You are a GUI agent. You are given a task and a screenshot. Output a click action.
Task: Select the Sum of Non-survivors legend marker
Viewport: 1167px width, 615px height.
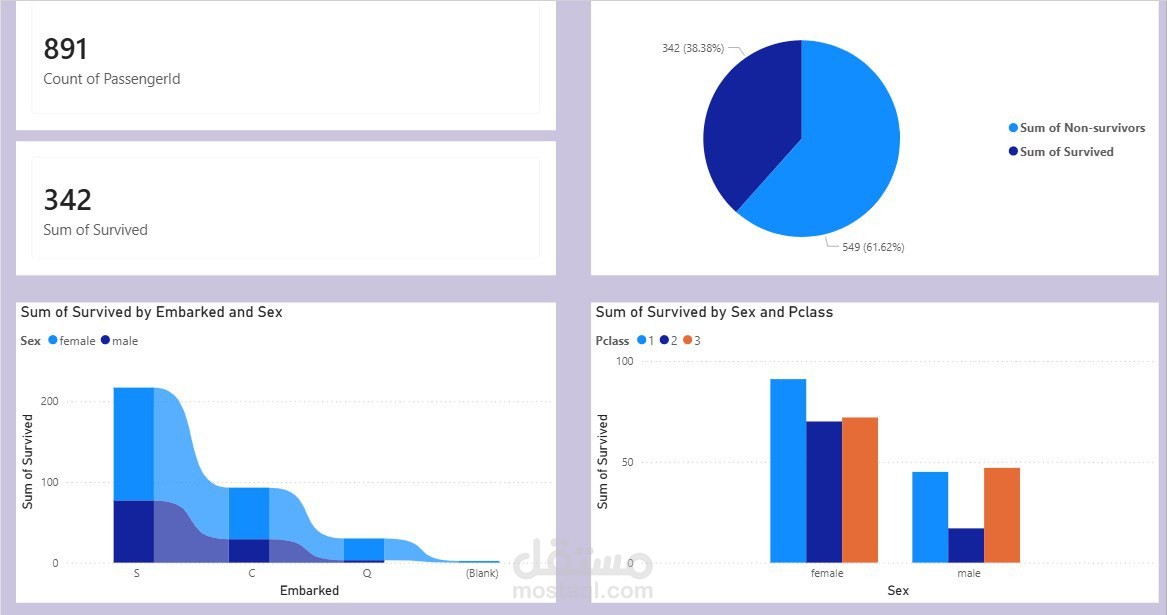click(x=1012, y=127)
